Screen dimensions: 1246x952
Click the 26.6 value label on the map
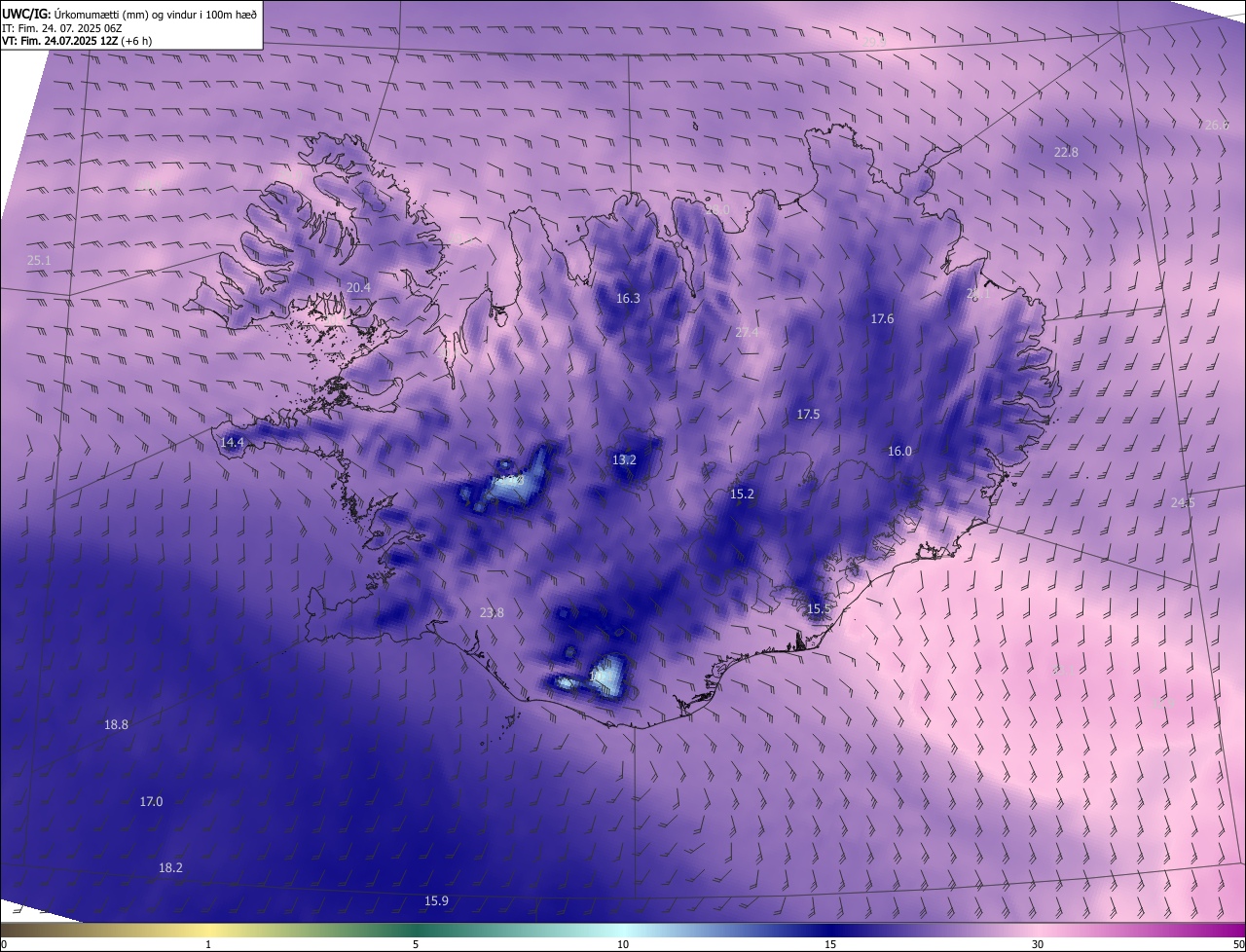1217,125
